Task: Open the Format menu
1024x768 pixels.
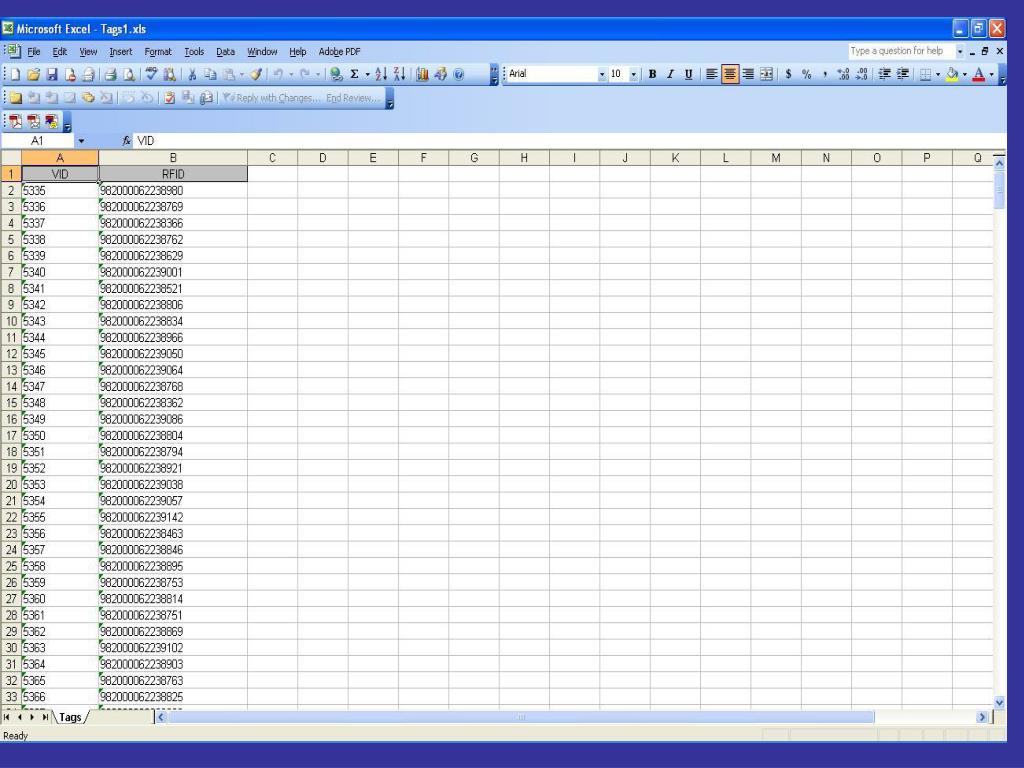Action: pos(158,52)
